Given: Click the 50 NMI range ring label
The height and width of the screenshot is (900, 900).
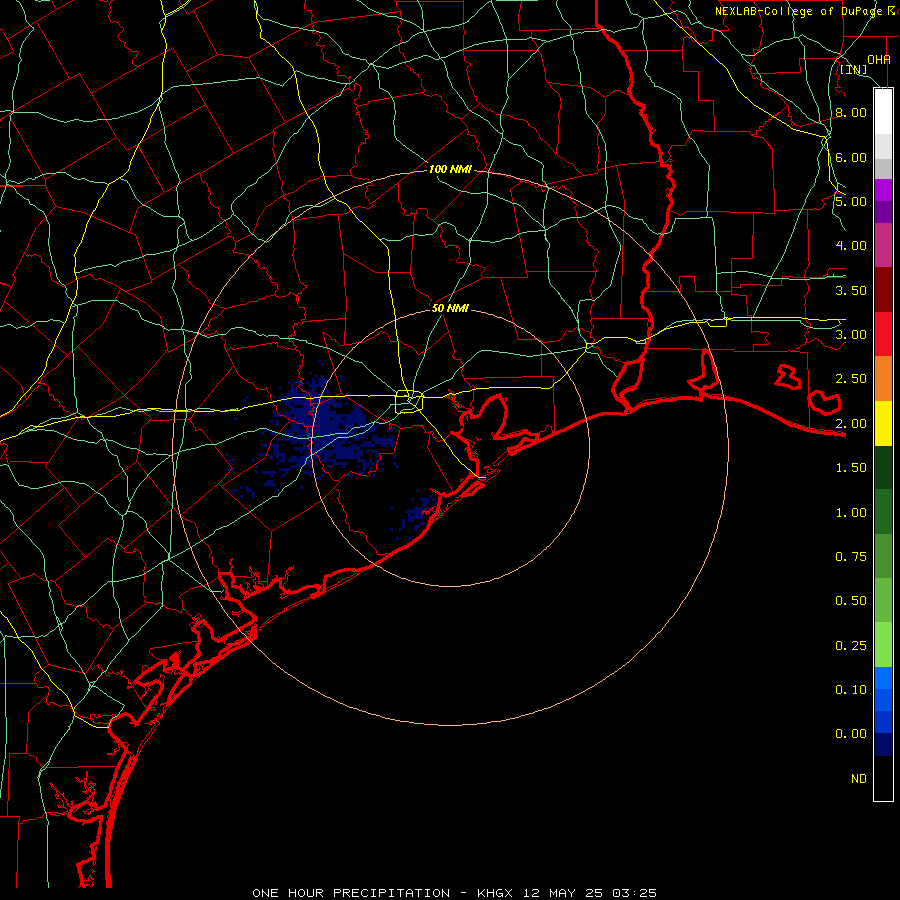Looking at the screenshot, I should [x=450, y=308].
